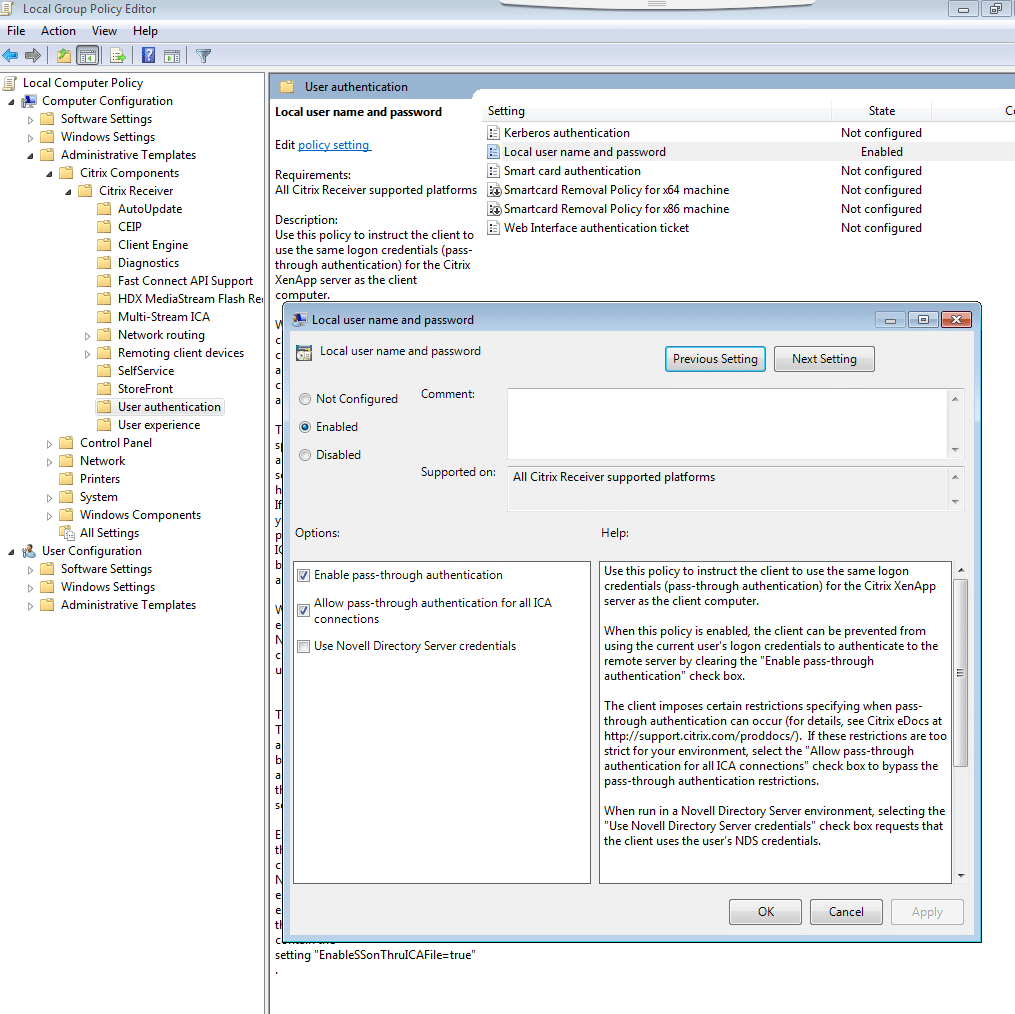
Task: Click the Filter funnel toolbar icon
Action: [x=203, y=56]
